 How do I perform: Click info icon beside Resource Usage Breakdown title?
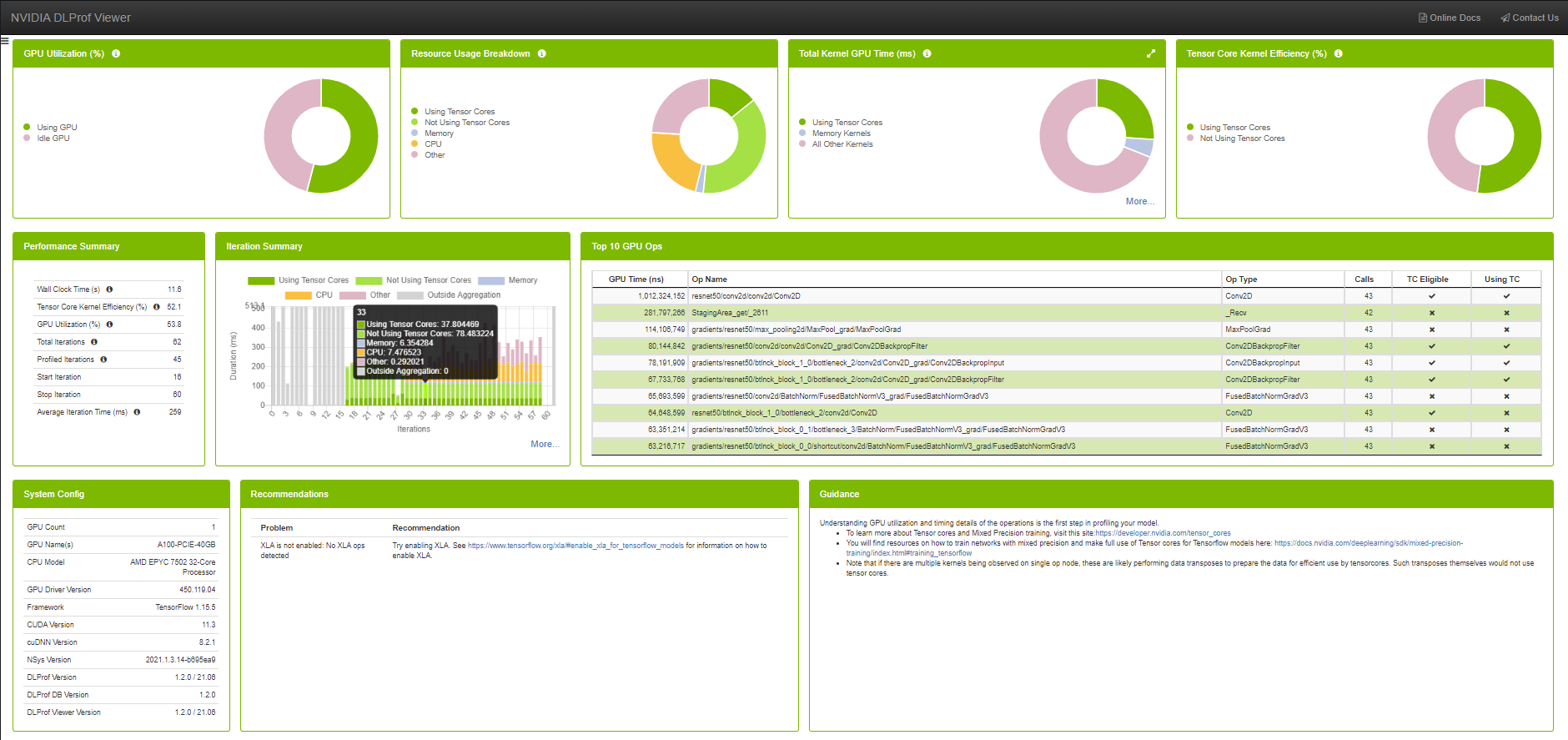point(542,53)
